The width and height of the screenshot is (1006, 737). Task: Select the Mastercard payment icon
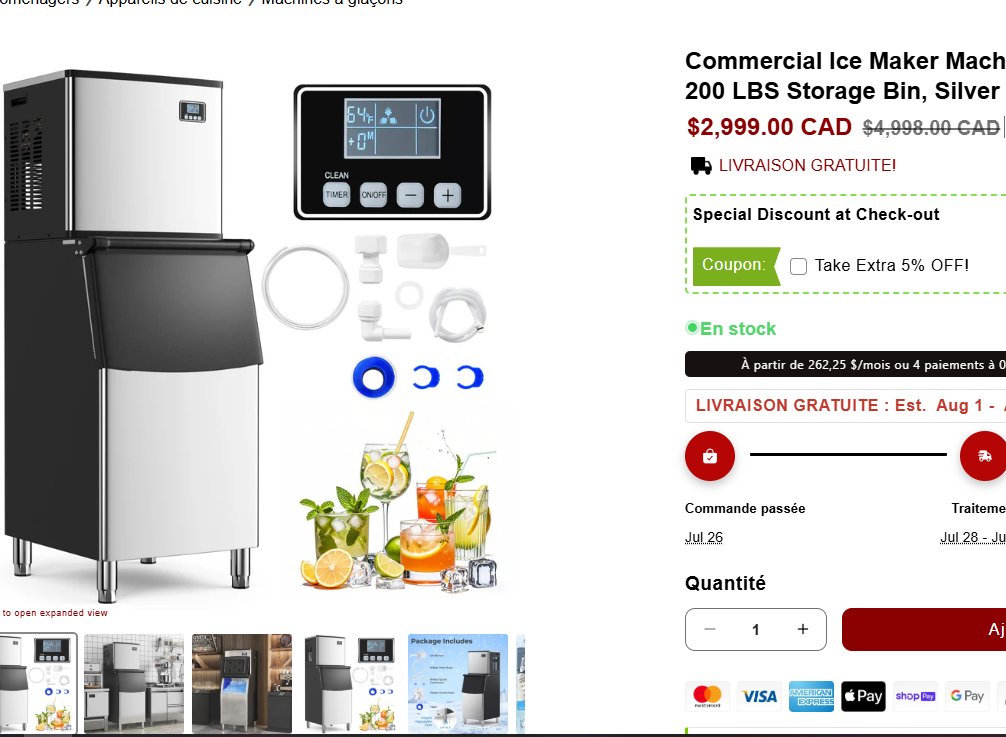pos(707,696)
